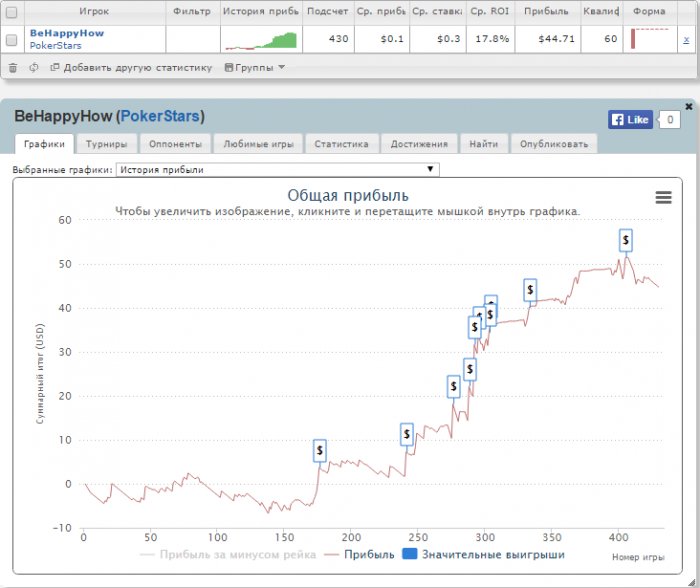The height and width of the screenshot is (588, 700).
Task: Click the refresh statistics icon
Action: 34,68
